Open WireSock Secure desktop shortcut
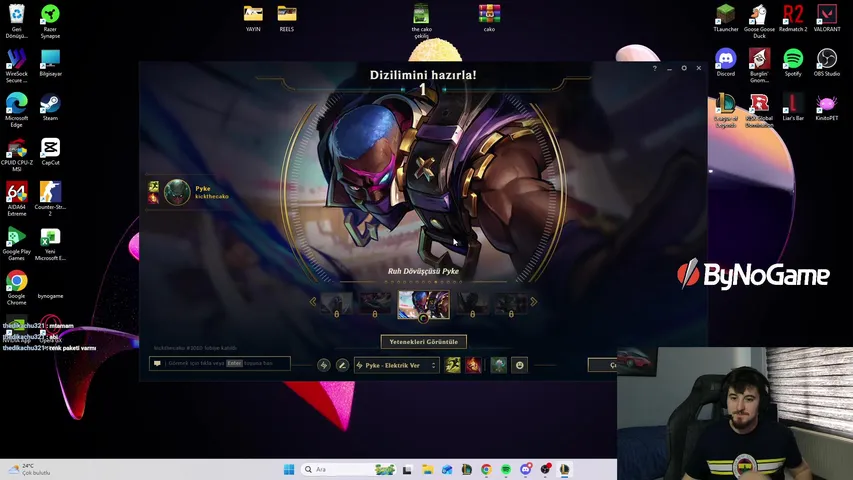This screenshot has height=480, width=853. click(16, 66)
